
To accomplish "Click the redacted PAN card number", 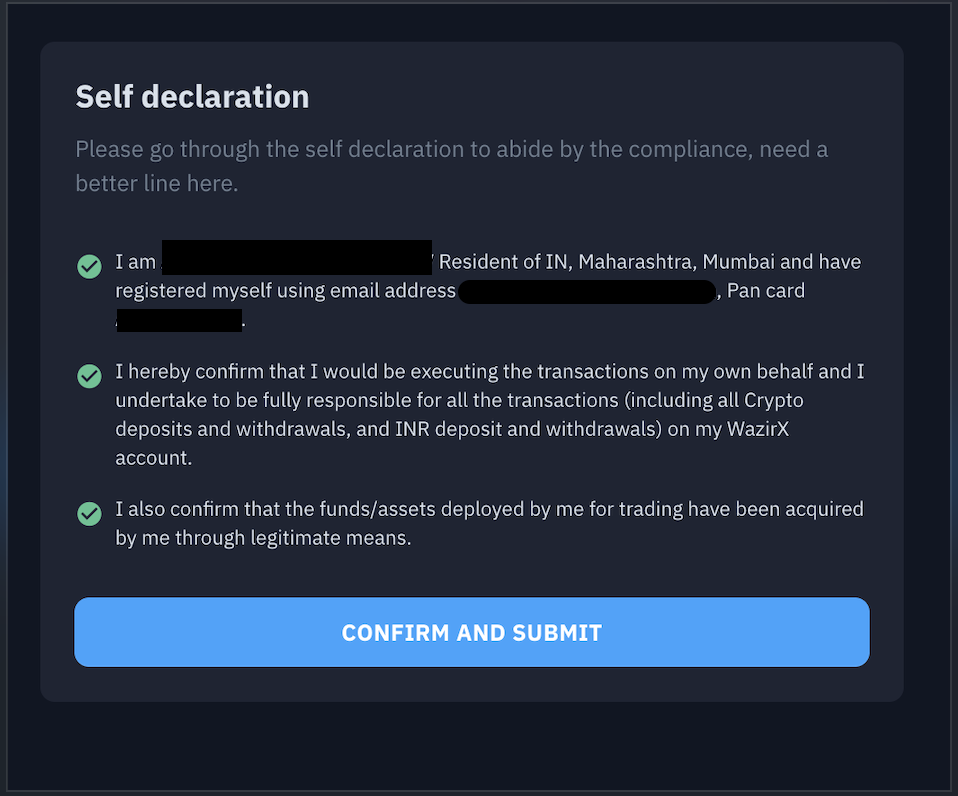I will tap(180, 321).
